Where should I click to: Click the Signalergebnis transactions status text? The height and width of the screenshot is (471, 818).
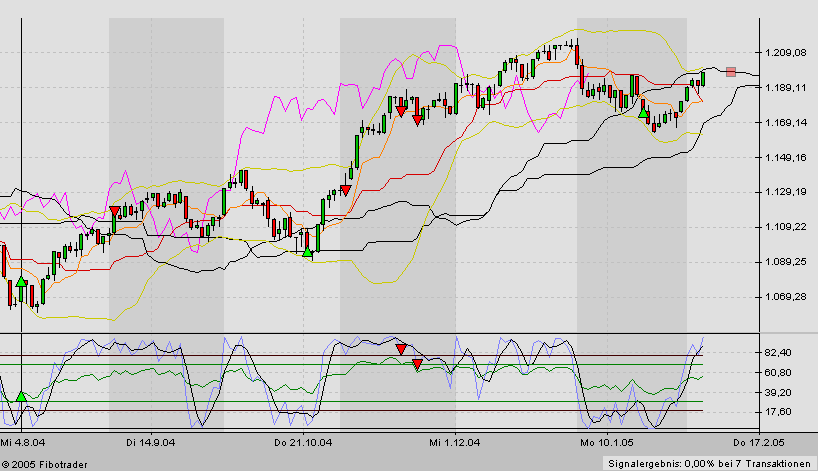point(710,463)
